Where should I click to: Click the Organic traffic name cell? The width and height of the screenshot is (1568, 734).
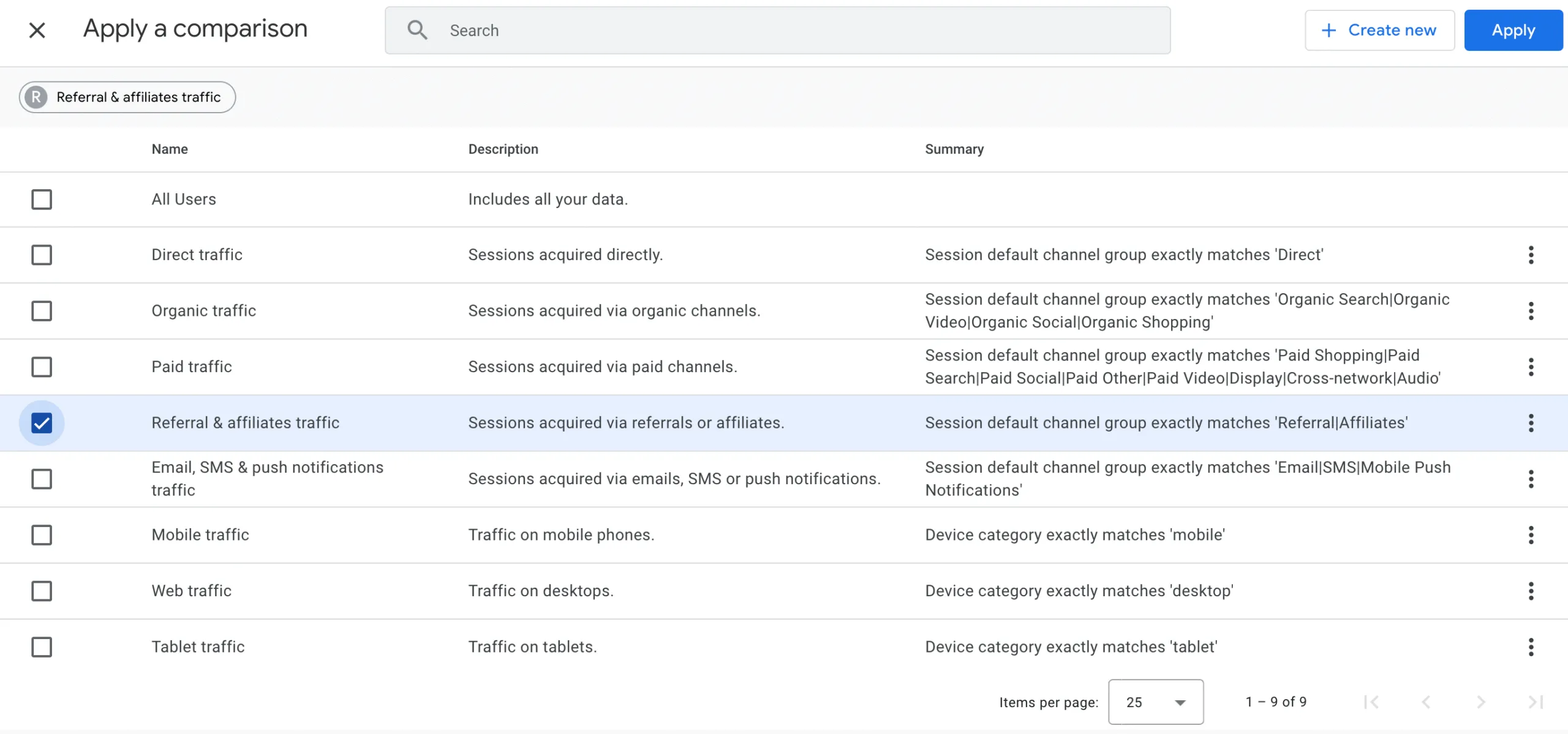tap(203, 311)
